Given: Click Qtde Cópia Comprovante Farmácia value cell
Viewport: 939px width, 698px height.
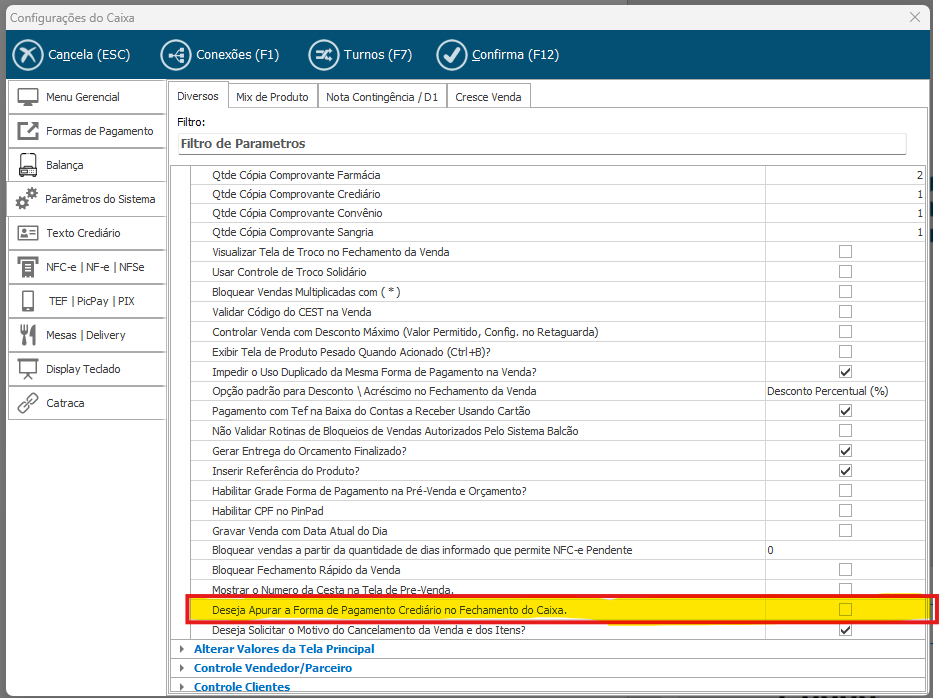Looking at the screenshot, I should [x=845, y=175].
